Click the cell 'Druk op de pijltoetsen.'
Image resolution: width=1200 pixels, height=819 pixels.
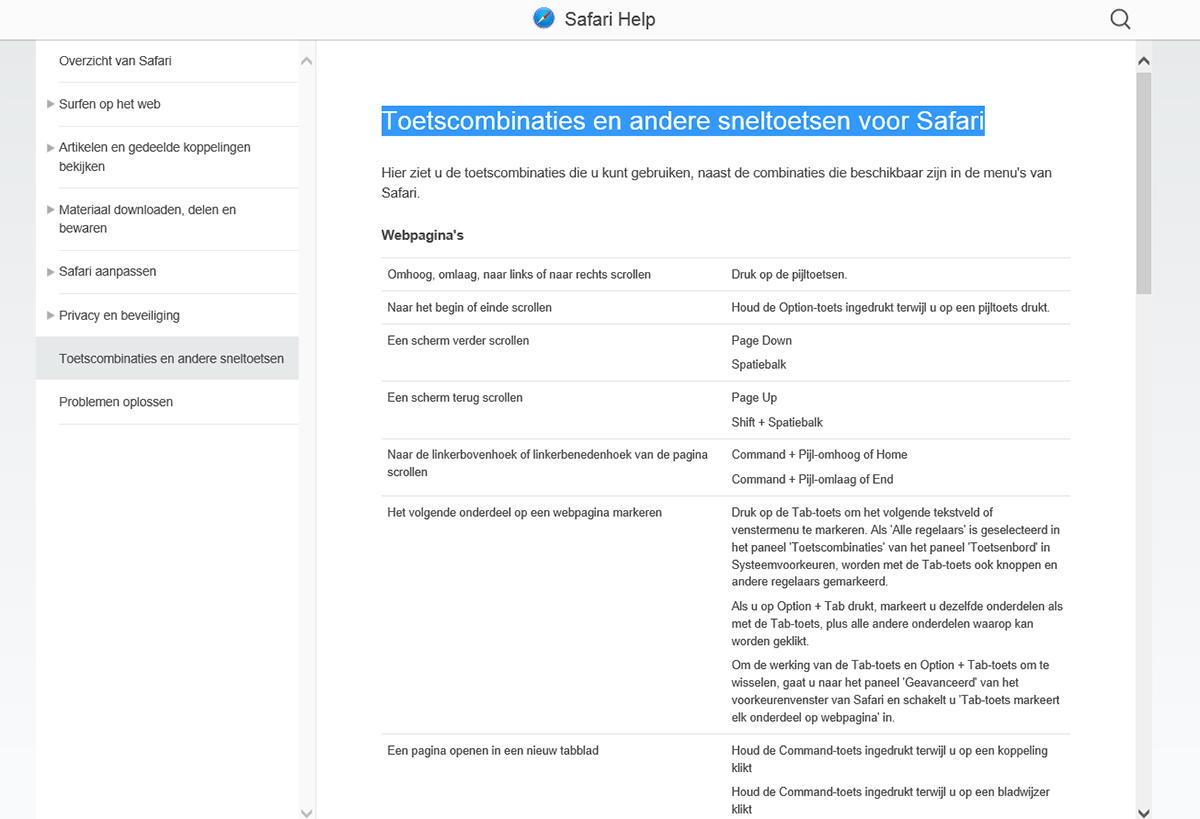pos(789,274)
